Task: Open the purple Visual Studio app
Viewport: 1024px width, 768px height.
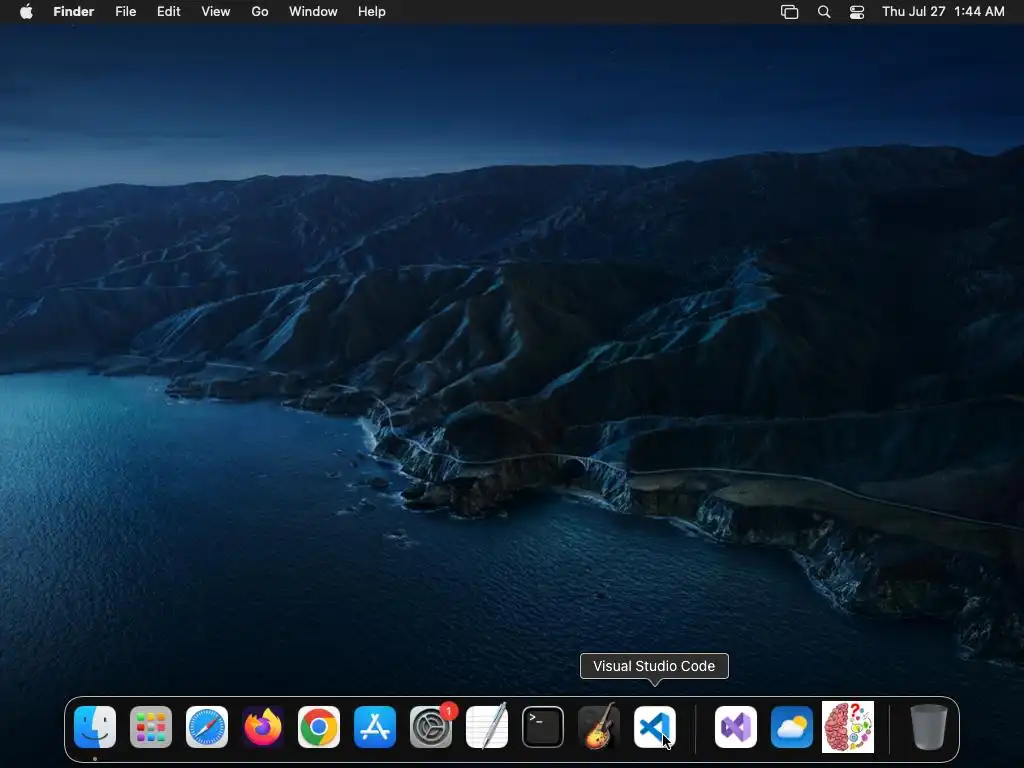Action: coord(736,728)
